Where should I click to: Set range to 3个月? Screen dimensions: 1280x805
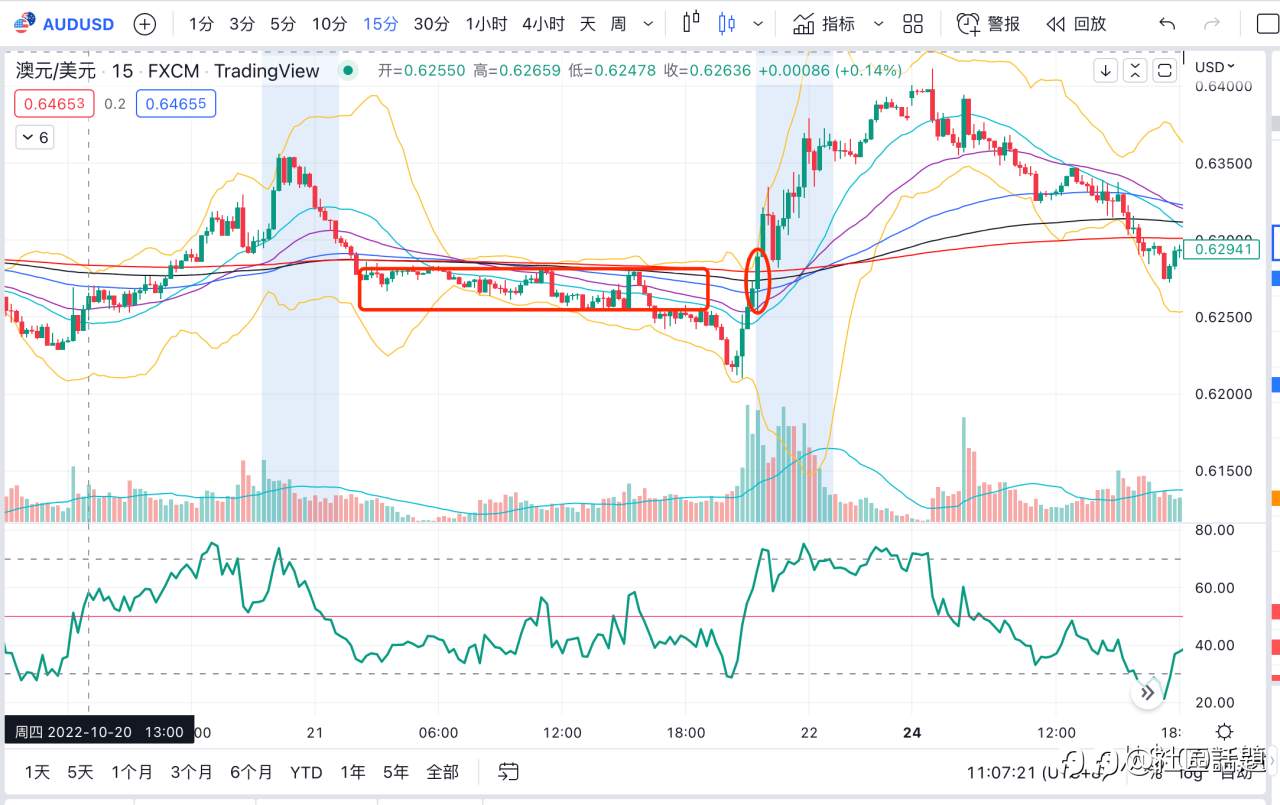[191, 772]
